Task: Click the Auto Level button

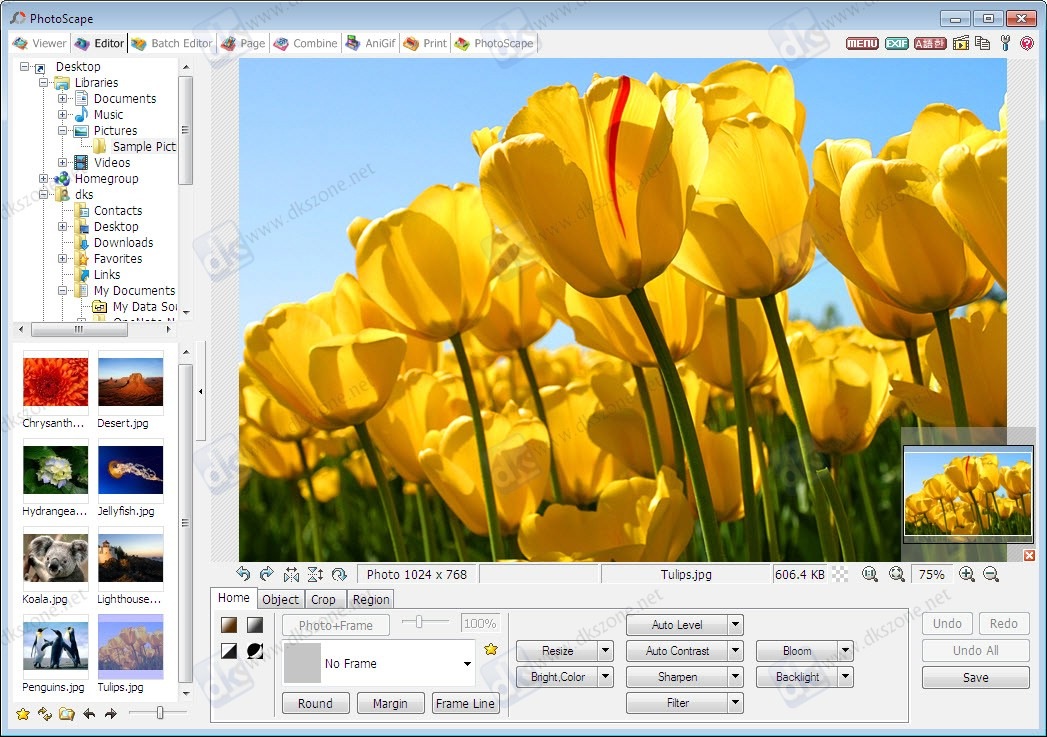Action: click(x=677, y=625)
